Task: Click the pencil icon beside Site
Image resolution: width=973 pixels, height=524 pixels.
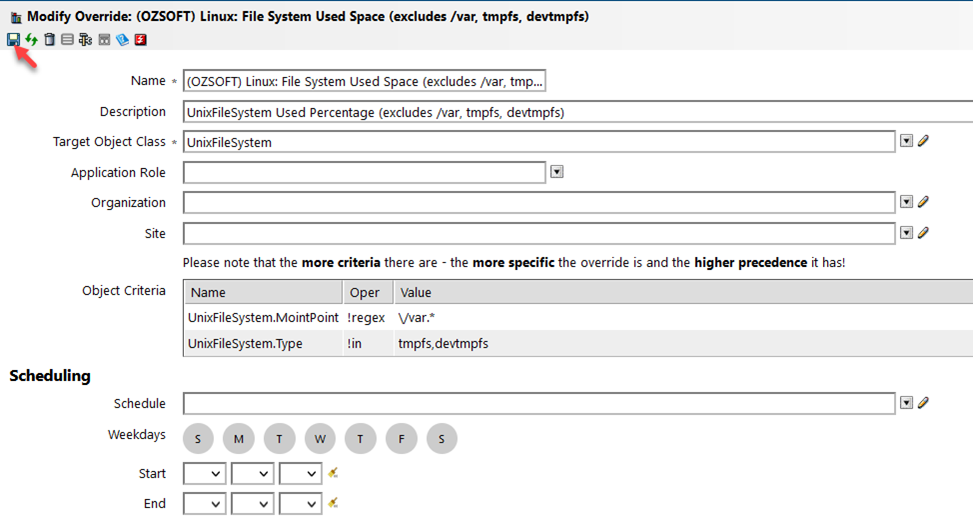Action: tap(923, 233)
